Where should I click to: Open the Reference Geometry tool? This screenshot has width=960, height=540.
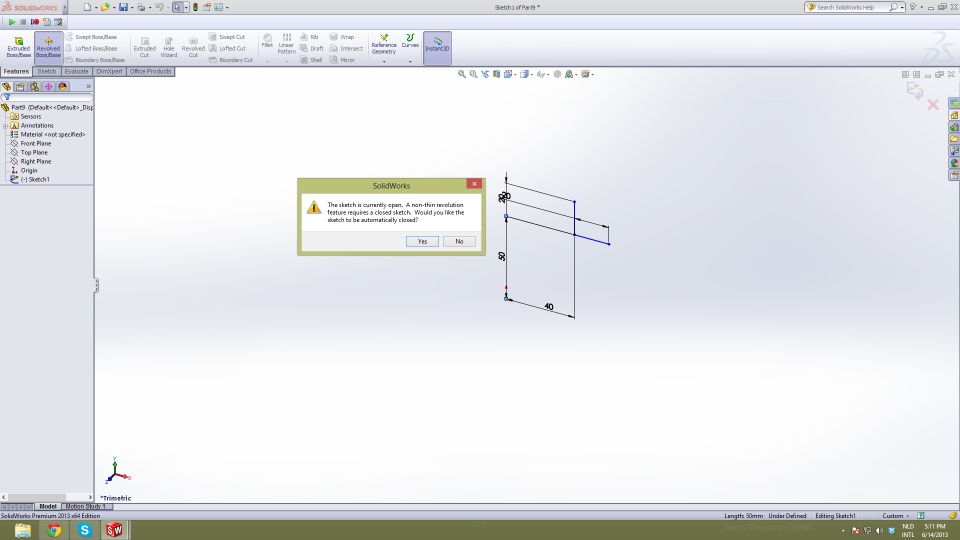click(384, 44)
